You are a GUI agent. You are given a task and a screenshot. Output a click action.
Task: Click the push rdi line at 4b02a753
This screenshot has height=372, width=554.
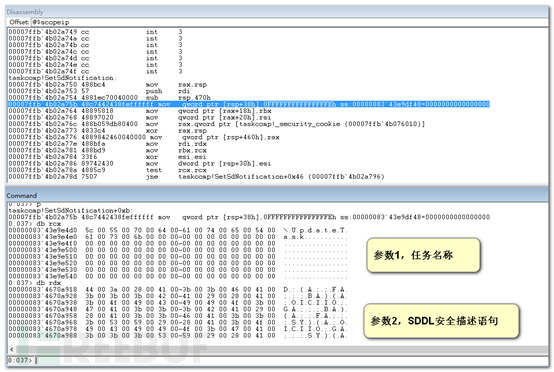pyautogui.click(x=99, y=91)
